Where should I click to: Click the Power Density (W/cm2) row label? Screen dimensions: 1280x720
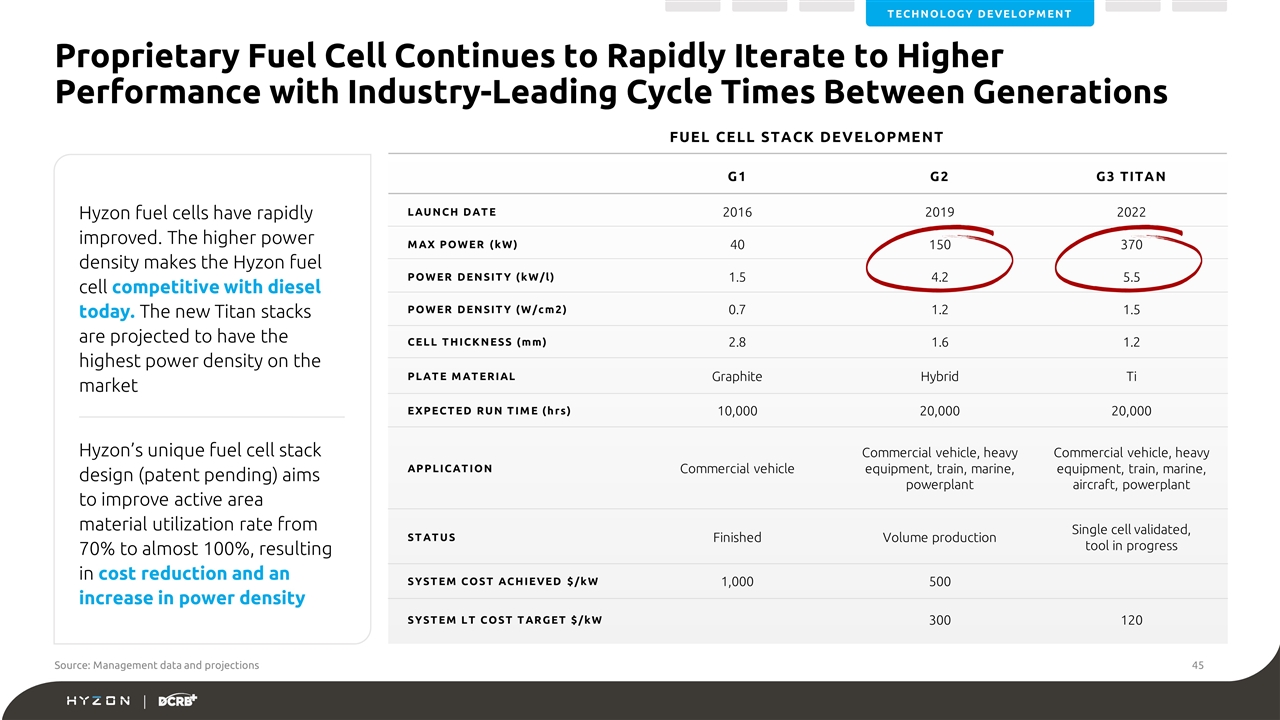pyautogui.click(x=487, y=309)
